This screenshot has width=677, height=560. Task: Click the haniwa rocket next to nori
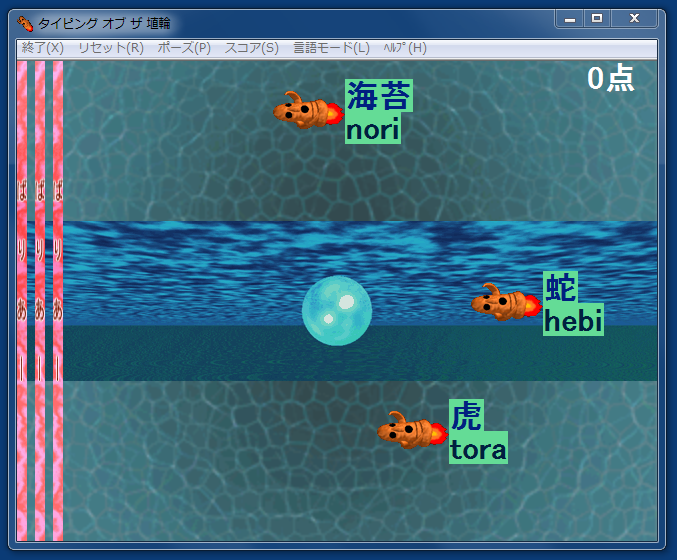coord(308,111)
